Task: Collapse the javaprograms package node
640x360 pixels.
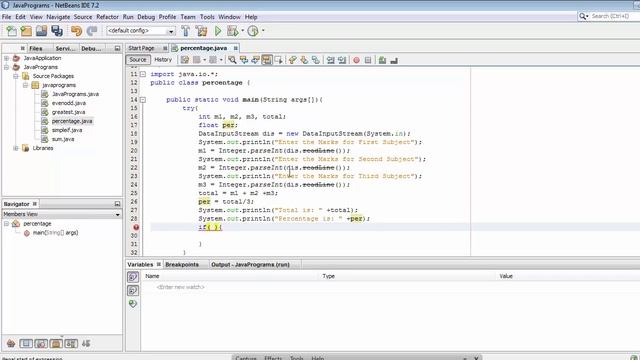Action: pyautogui.click(x=25, y=85)
